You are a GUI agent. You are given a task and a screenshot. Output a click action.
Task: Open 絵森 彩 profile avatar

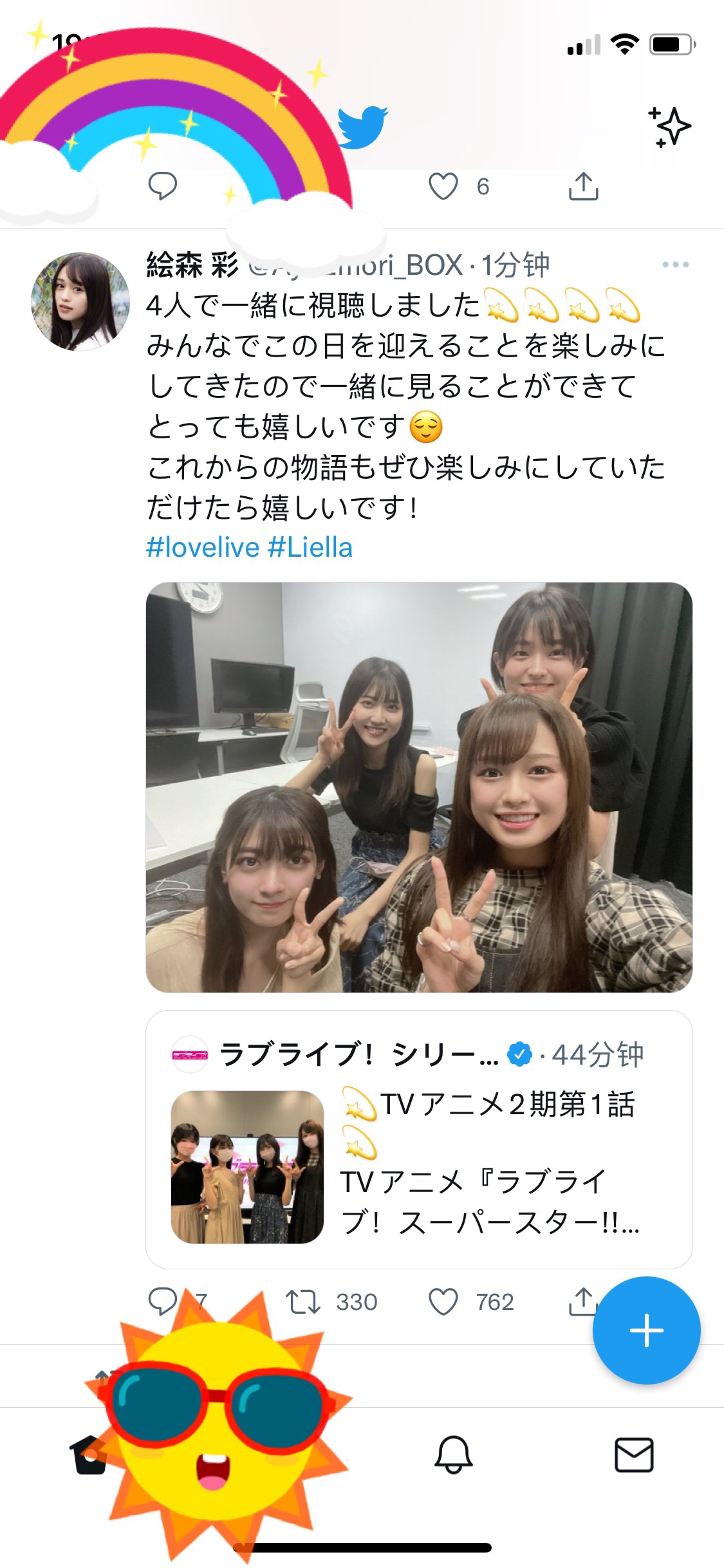(x=80, y=301)
